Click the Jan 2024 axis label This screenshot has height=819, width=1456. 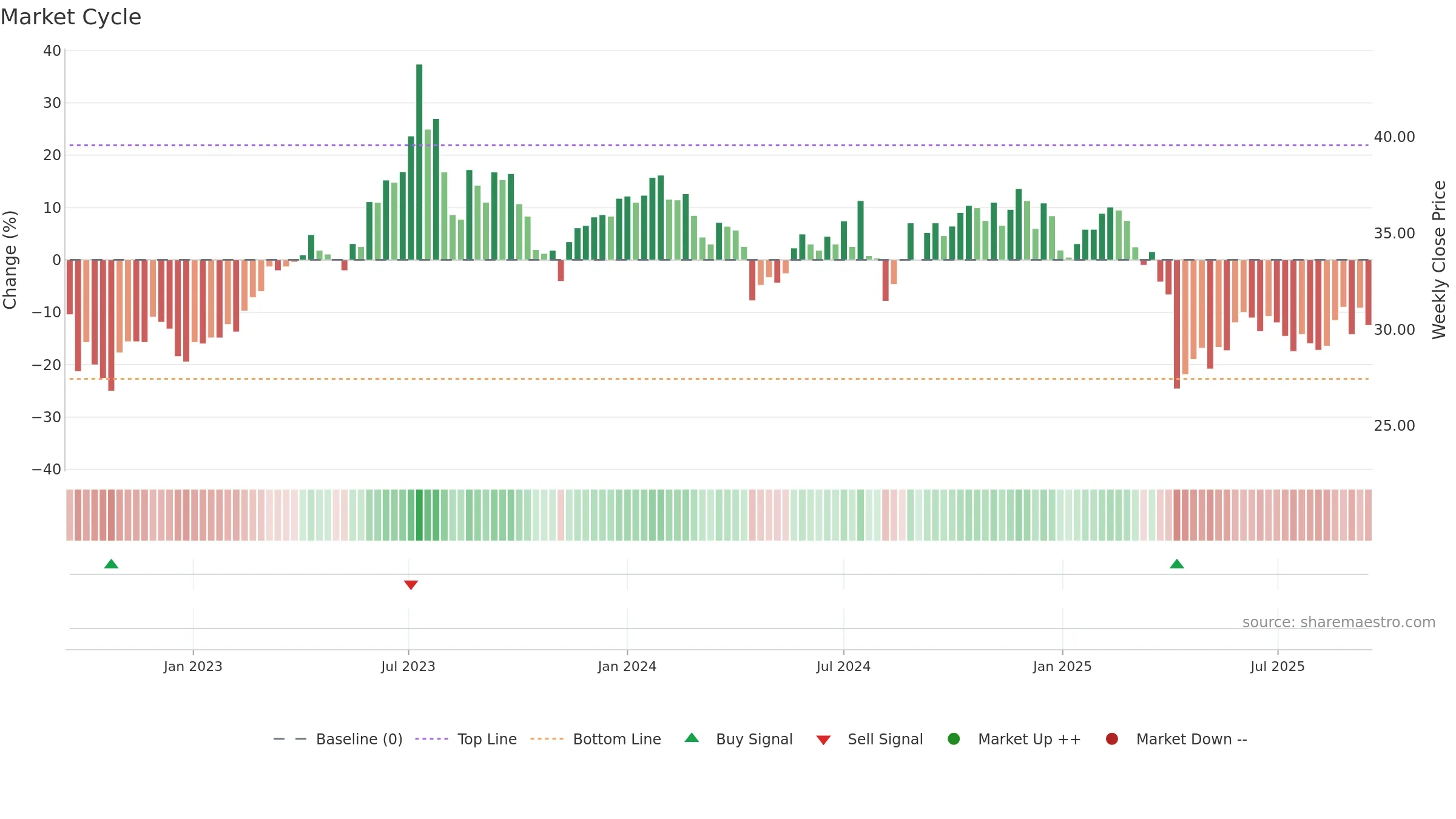pos(627,667)
